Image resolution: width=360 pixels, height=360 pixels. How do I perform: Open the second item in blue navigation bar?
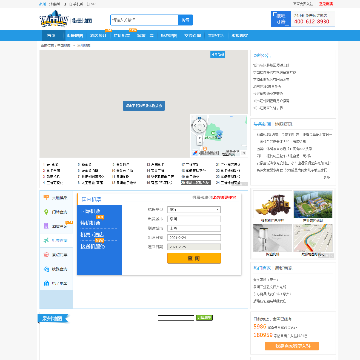click(x=74, y=36)
